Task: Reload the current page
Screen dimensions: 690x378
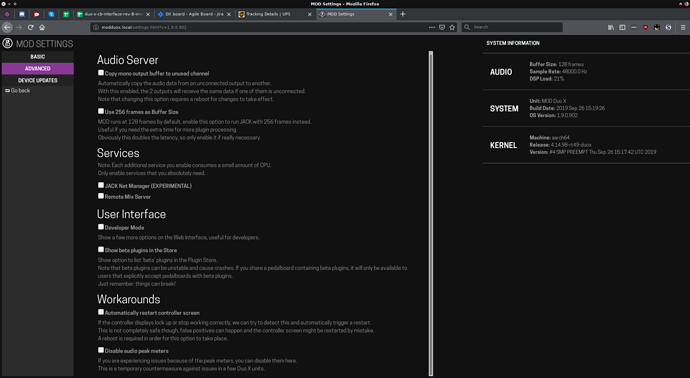Action: pyautogui.click(x=30, y=27)
